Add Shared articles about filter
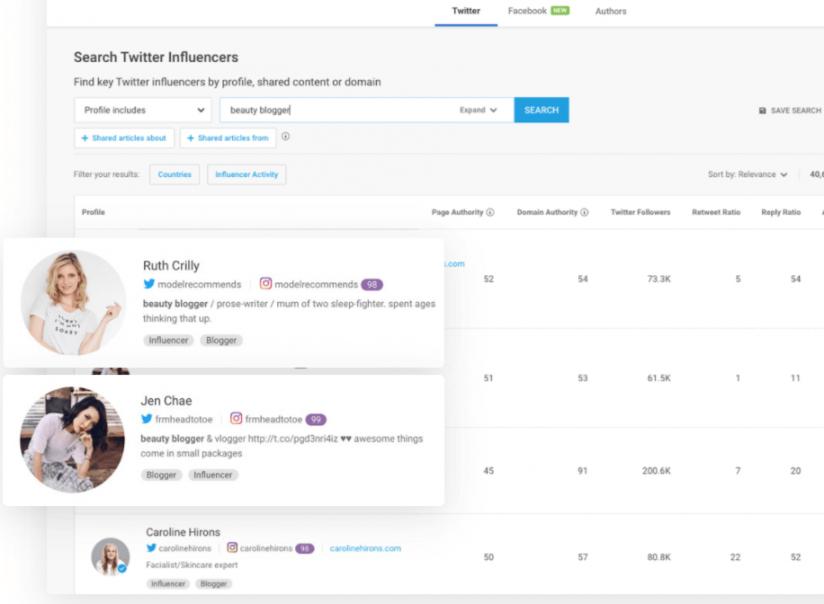 tap(124, 138)
